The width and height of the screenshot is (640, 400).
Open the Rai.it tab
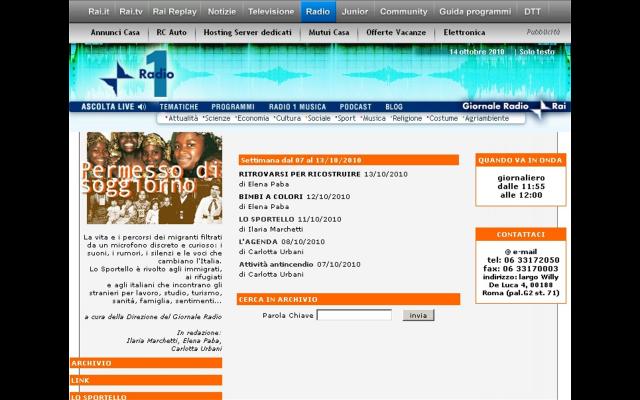pos(99,11)
